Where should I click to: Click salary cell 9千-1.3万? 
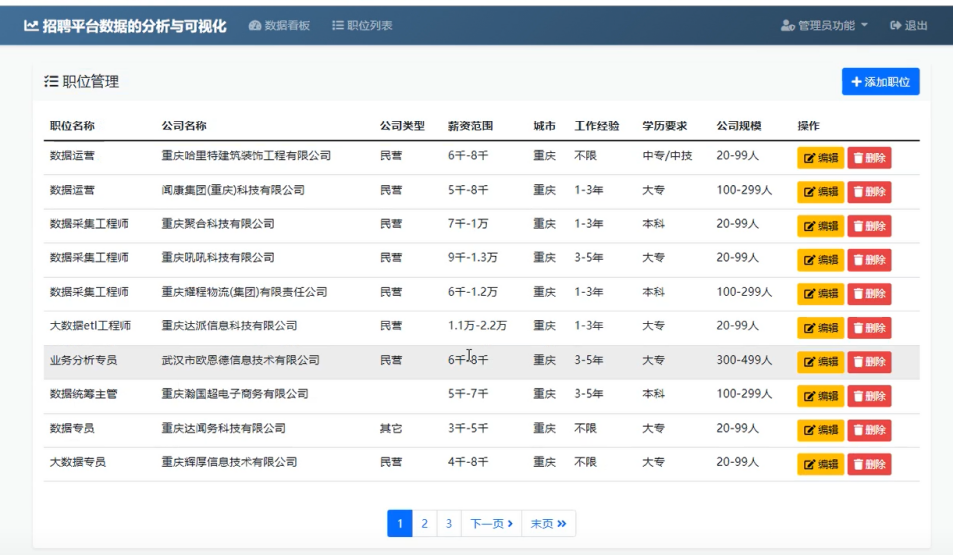473,258
